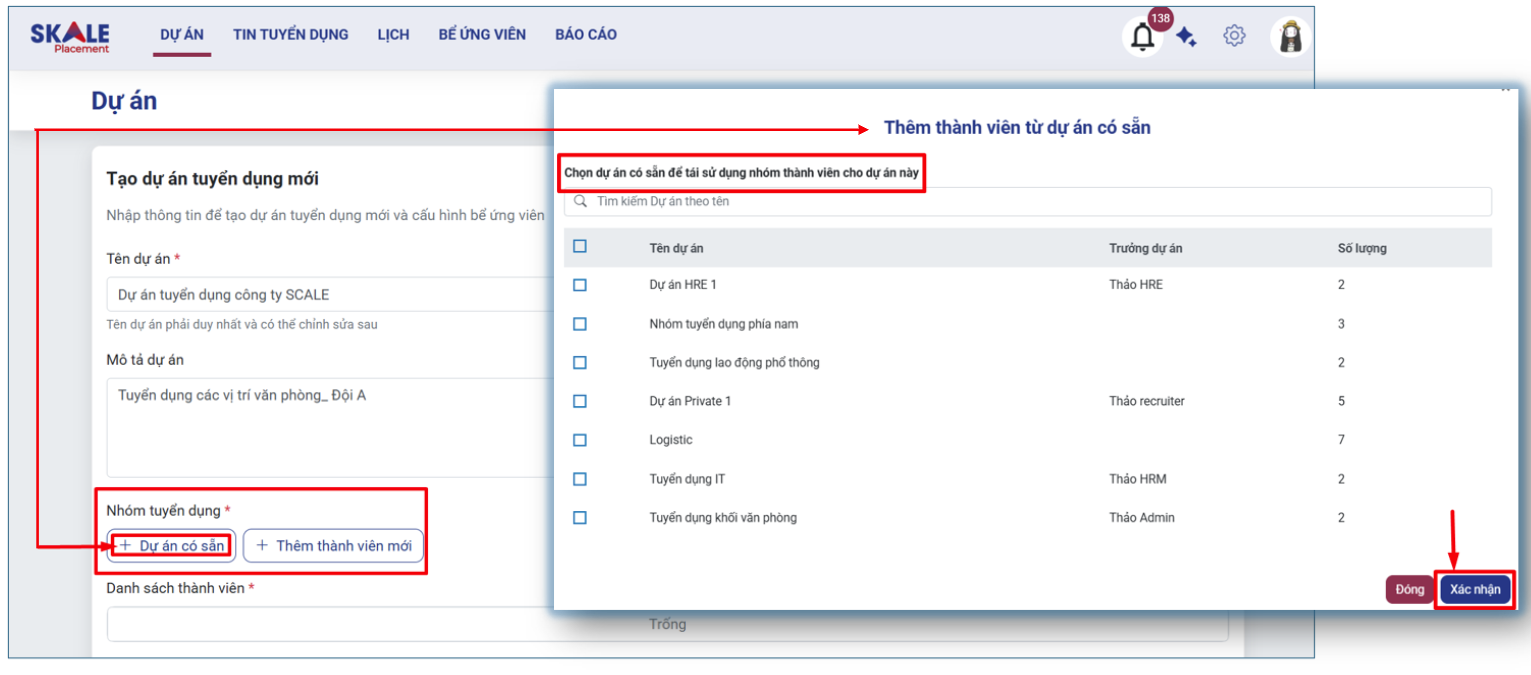This screenshot has width=1531, height=675.
Task: Click the Đóng button
Action: (x=1409, y=590)
